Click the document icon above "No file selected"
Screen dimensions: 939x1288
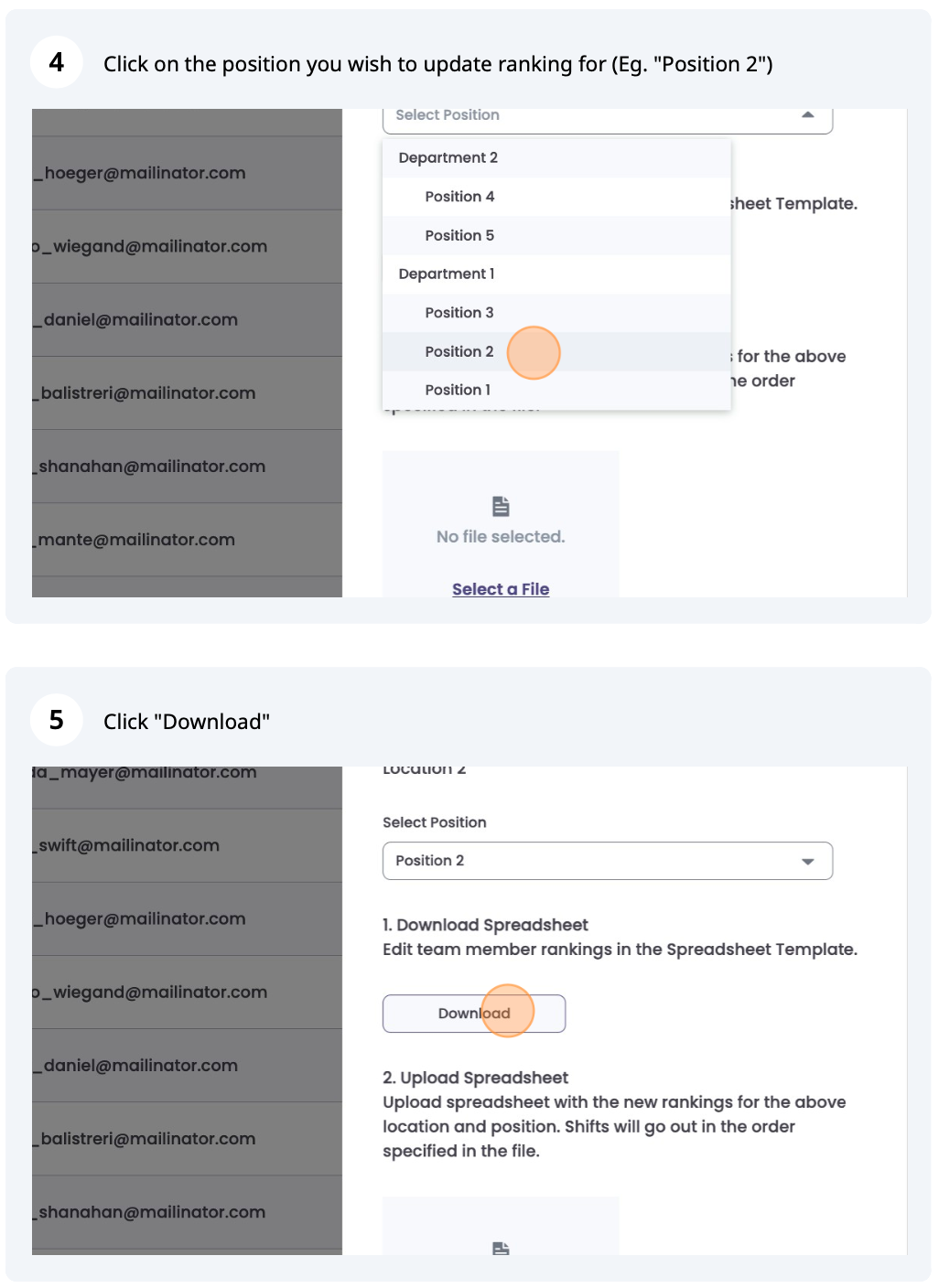(x=500, y=504)
